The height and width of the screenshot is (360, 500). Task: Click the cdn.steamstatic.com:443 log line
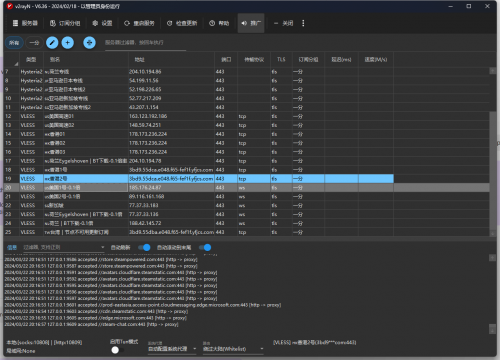96,311
